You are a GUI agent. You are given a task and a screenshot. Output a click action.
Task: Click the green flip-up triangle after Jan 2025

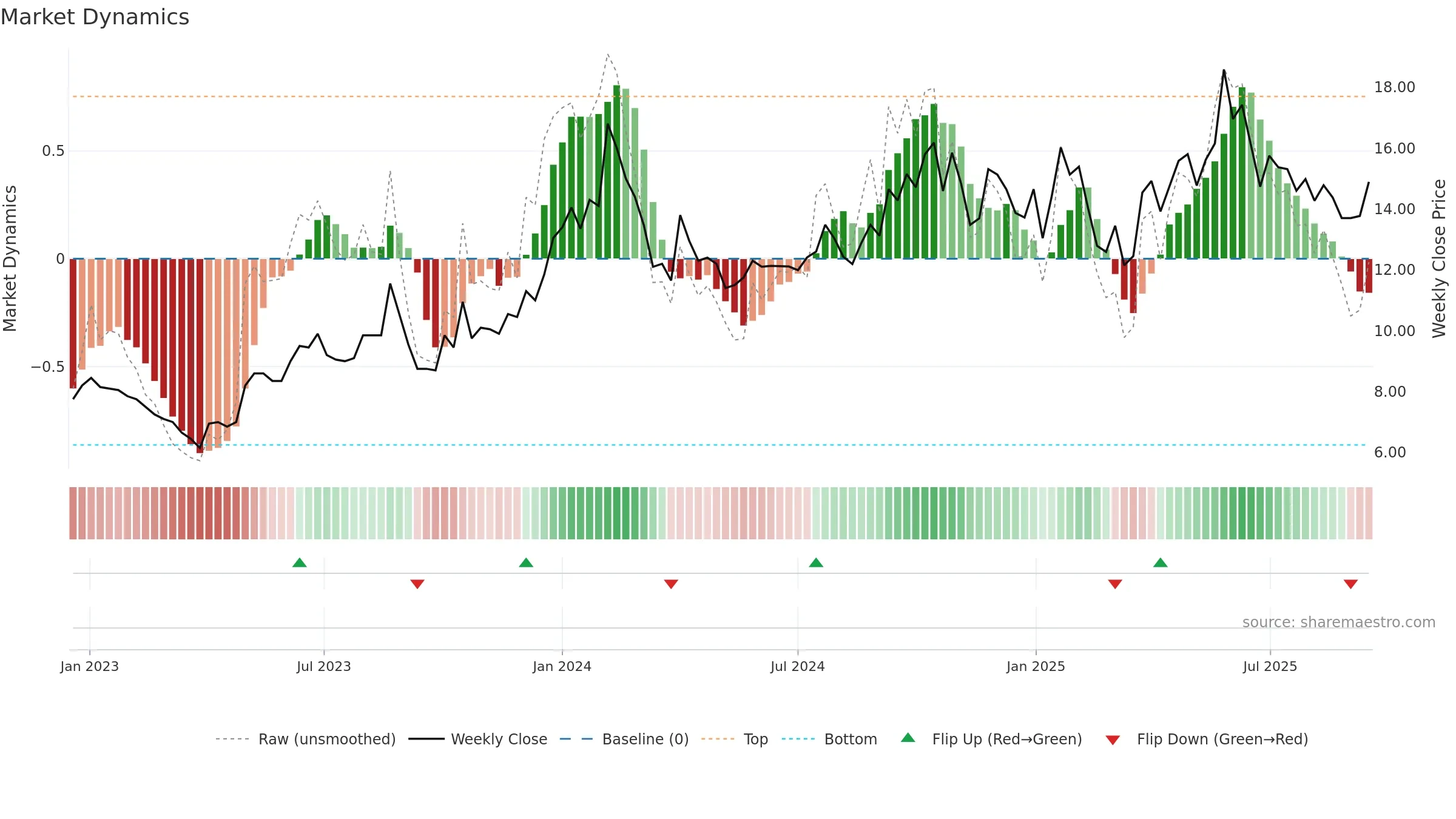pyautogui.click(x=1161, y=562)
